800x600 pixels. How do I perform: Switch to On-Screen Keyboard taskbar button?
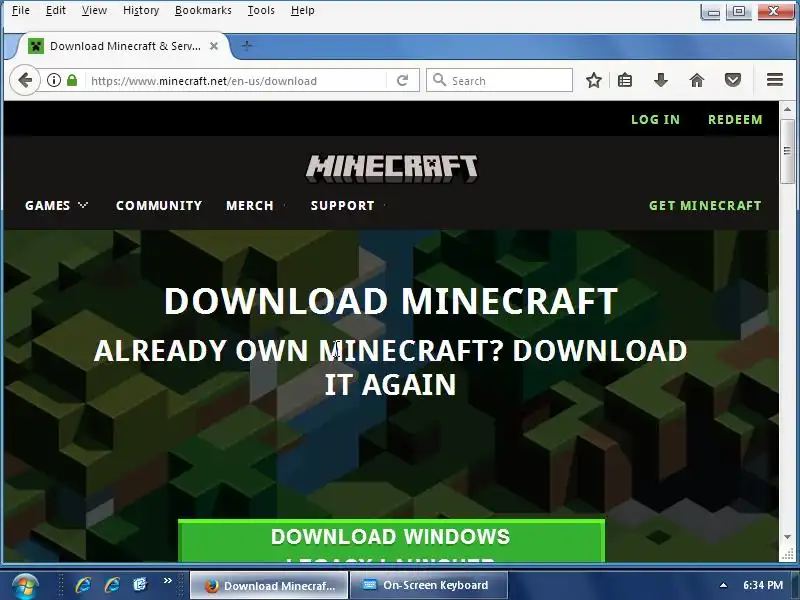[x=429, y=585]
